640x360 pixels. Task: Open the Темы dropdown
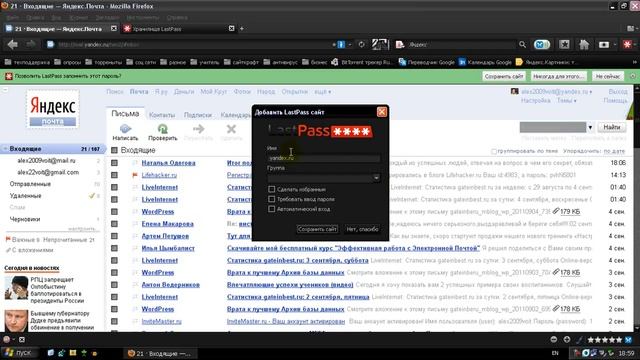click(x=567, y=100)
